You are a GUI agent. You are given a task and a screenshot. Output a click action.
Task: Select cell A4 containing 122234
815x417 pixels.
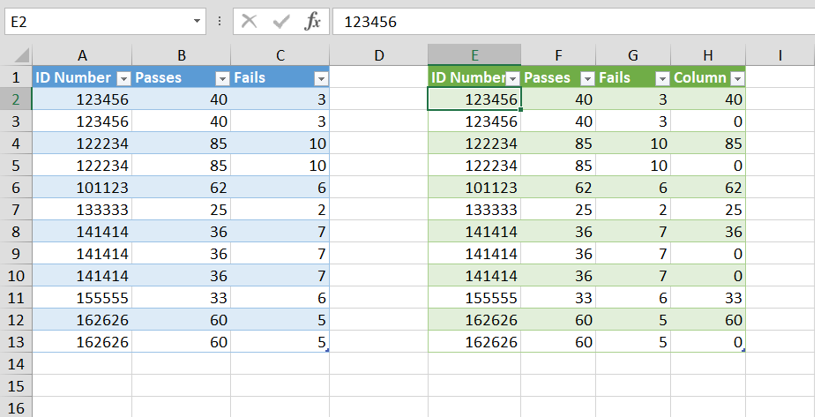pyautogui.click(x=82, y=143)
